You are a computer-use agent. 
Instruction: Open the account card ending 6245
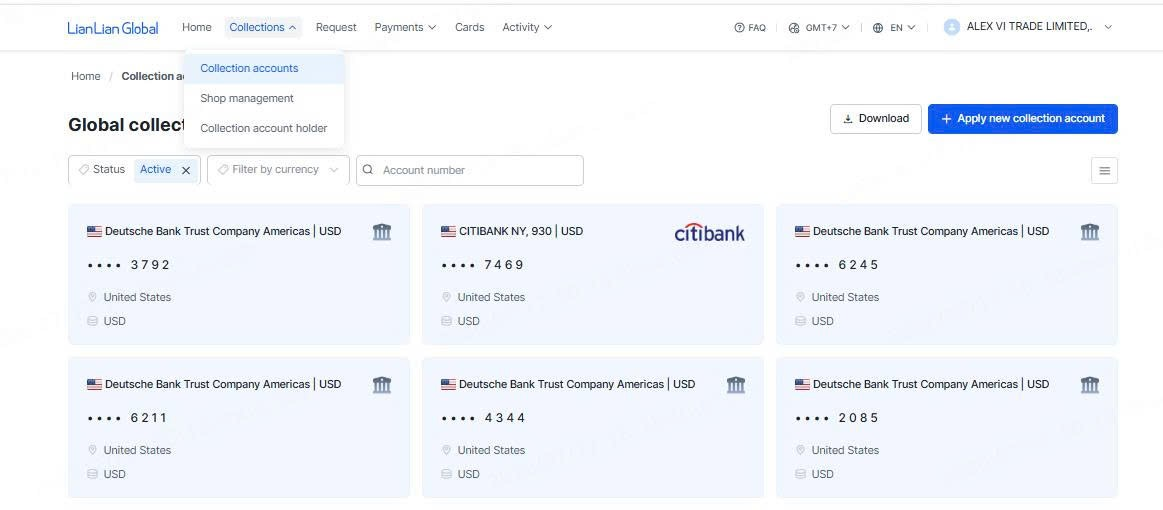[946, 274]
